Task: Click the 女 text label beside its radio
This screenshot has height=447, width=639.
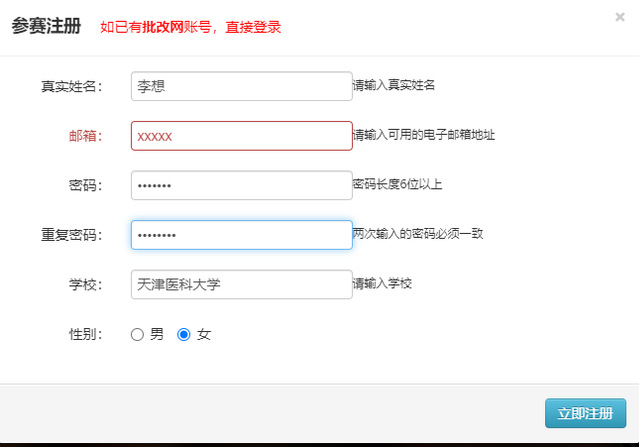Action: click(204, 335)
